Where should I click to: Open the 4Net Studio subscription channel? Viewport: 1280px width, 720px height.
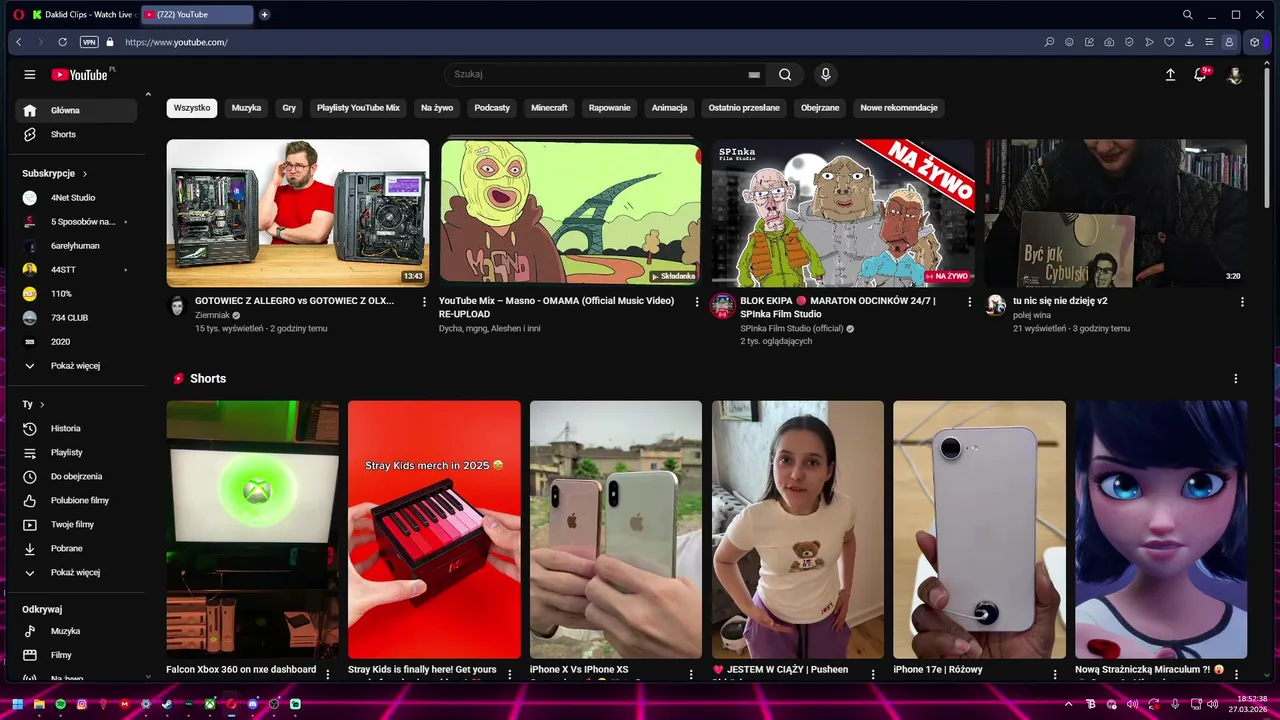point(76,198)
